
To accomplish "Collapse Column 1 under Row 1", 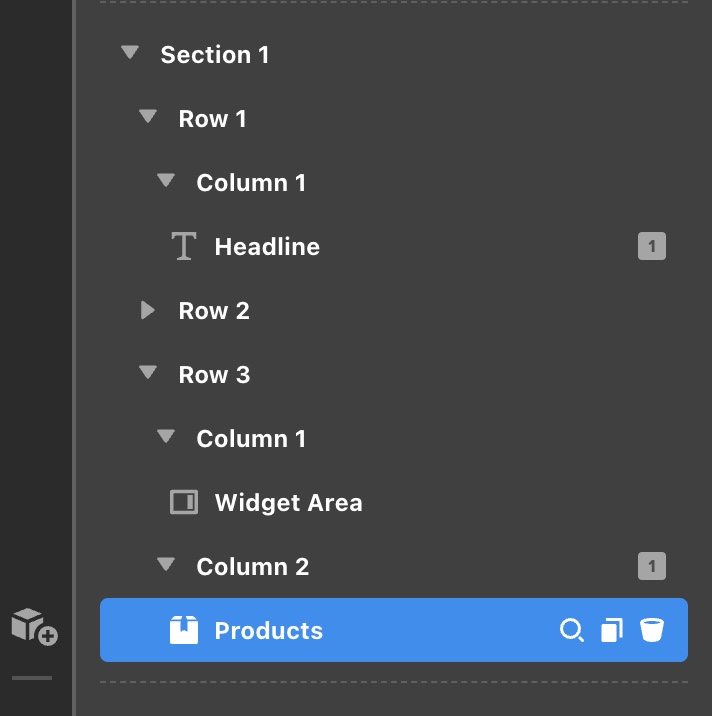I will [x=166, y=181].
